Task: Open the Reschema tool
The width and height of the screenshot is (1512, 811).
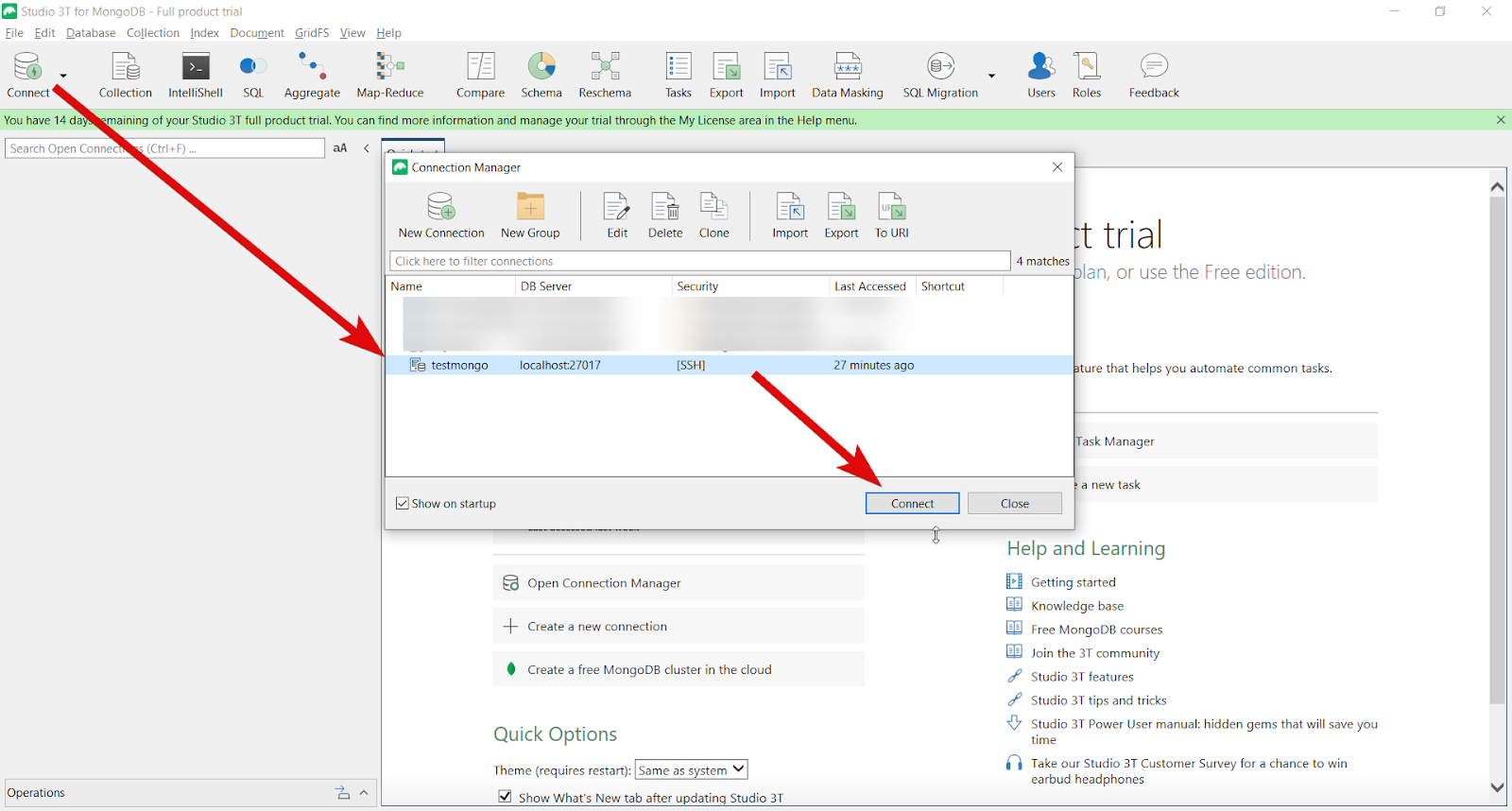Action: click(x=605, y=75)
